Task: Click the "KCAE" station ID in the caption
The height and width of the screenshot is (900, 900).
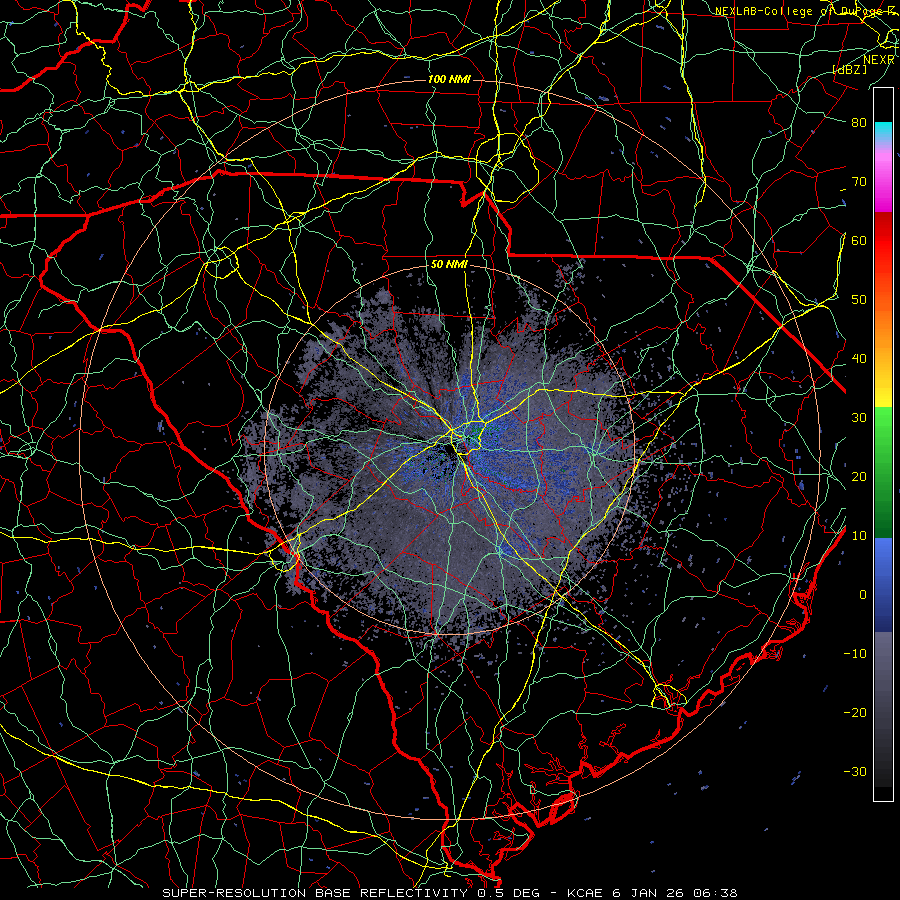Action: 585,893
